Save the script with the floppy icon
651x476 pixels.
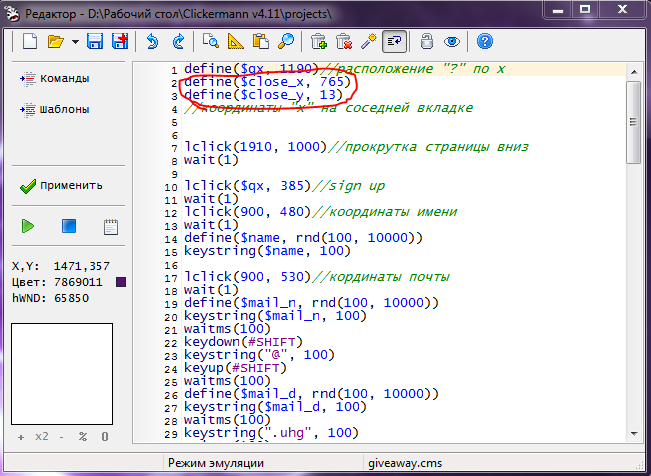[95, 42]
